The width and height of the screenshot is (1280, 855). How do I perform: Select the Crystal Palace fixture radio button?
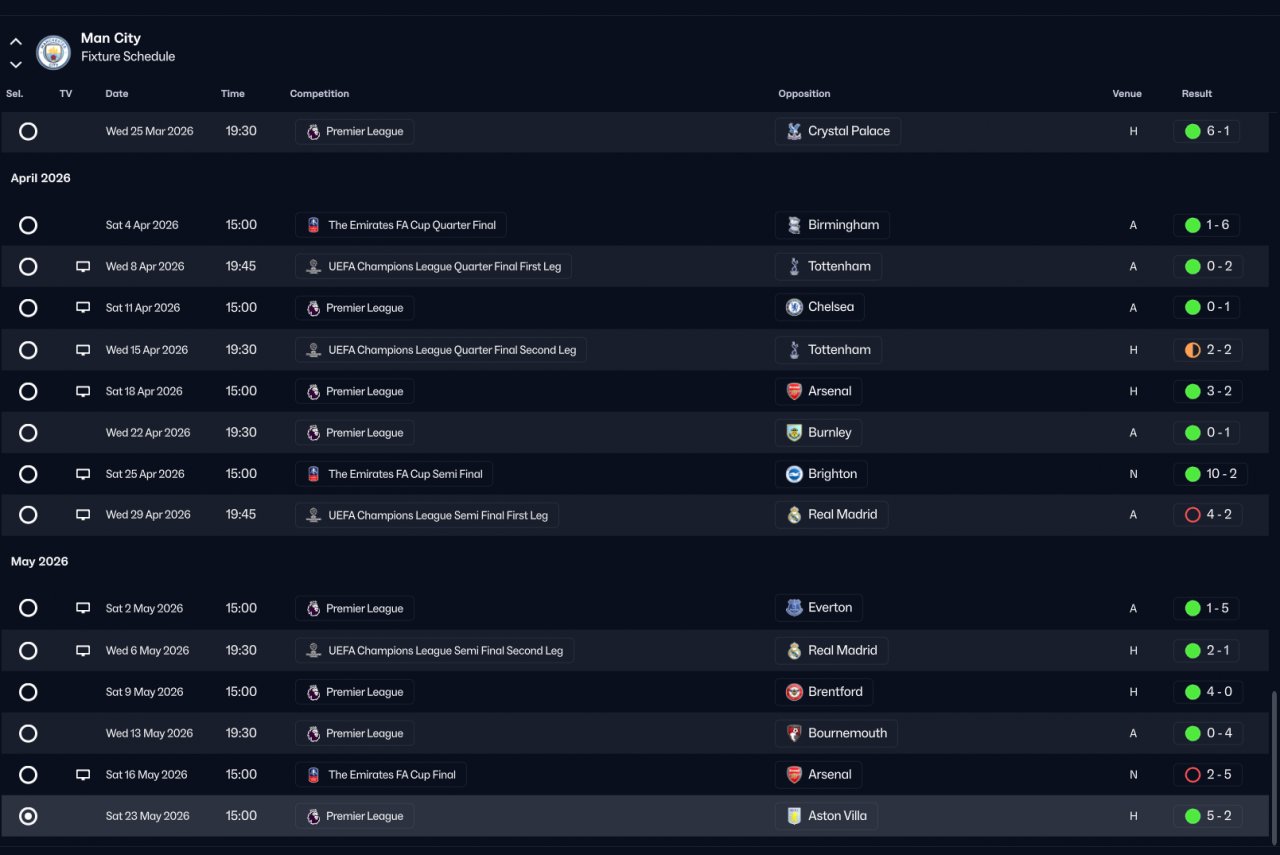[28, 131]
